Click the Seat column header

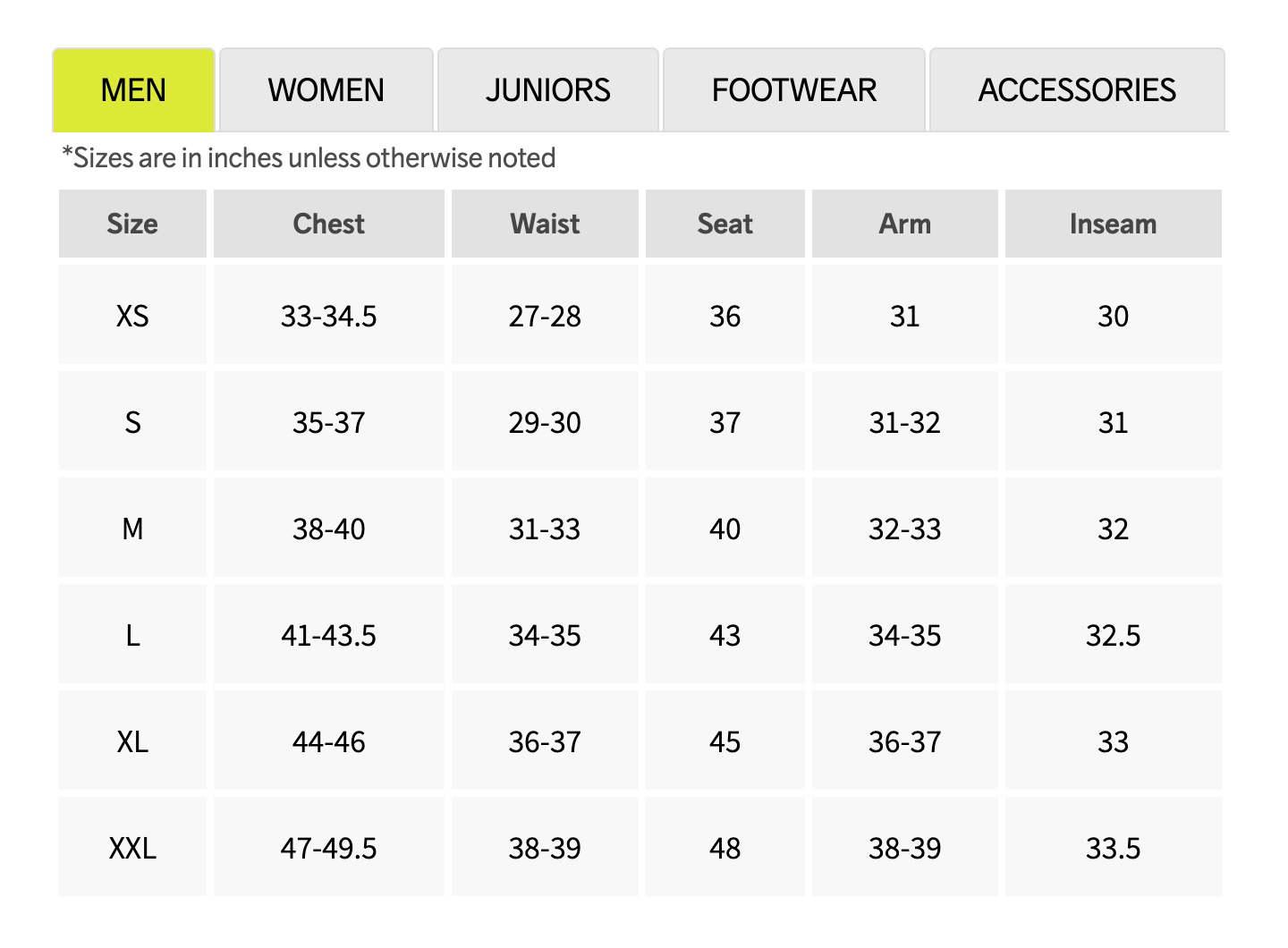tap(724, 224)
